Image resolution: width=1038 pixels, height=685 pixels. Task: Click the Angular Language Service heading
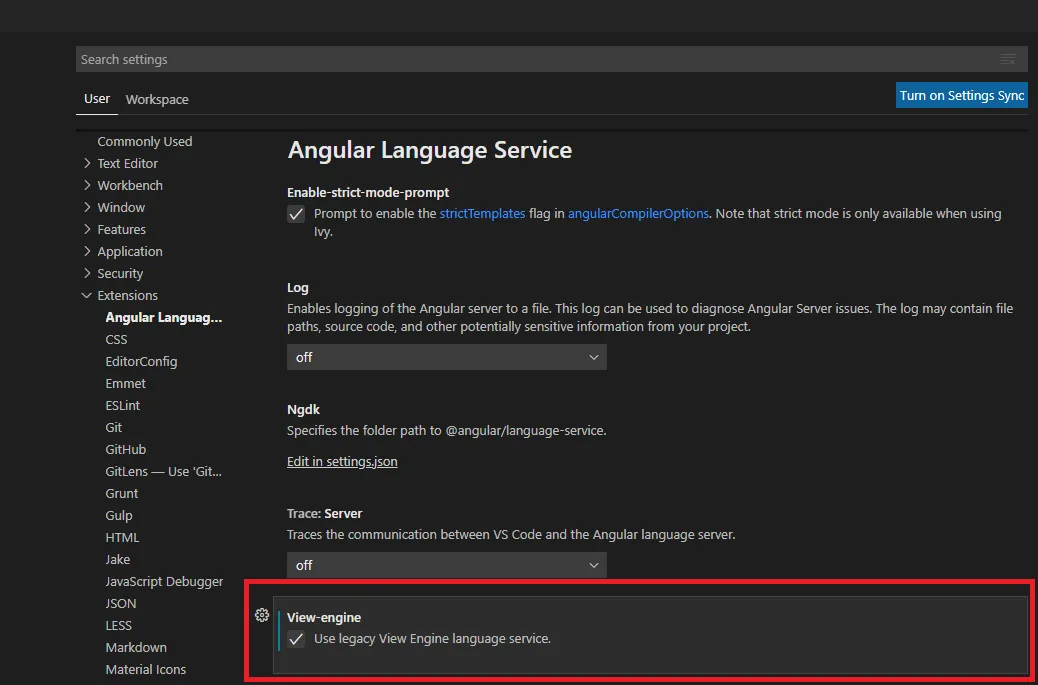[430, 150]
